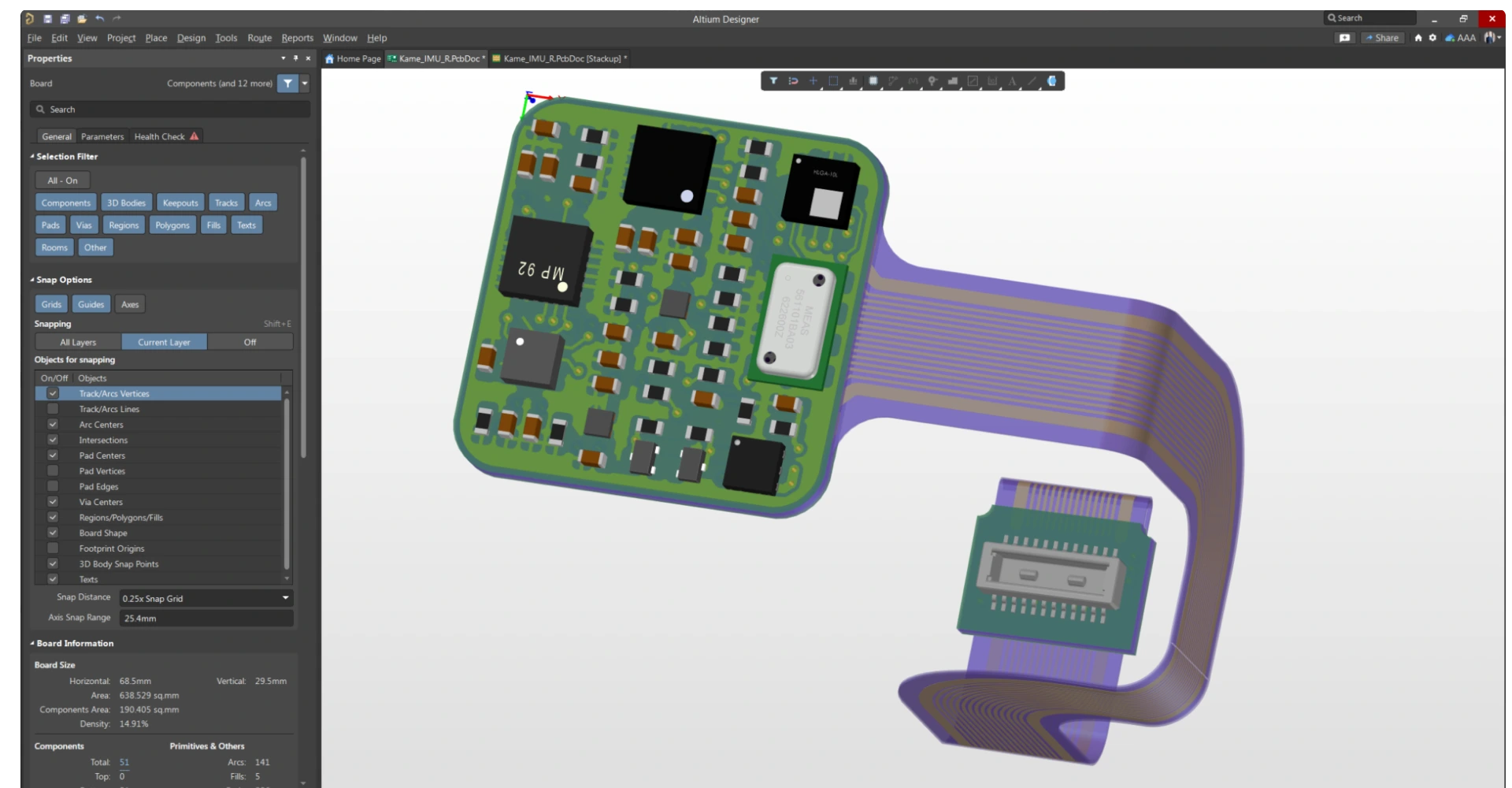Select the place pad/via icon in Active Bar
Screen dimensions: 1512x788
click(x=932, y=81)
